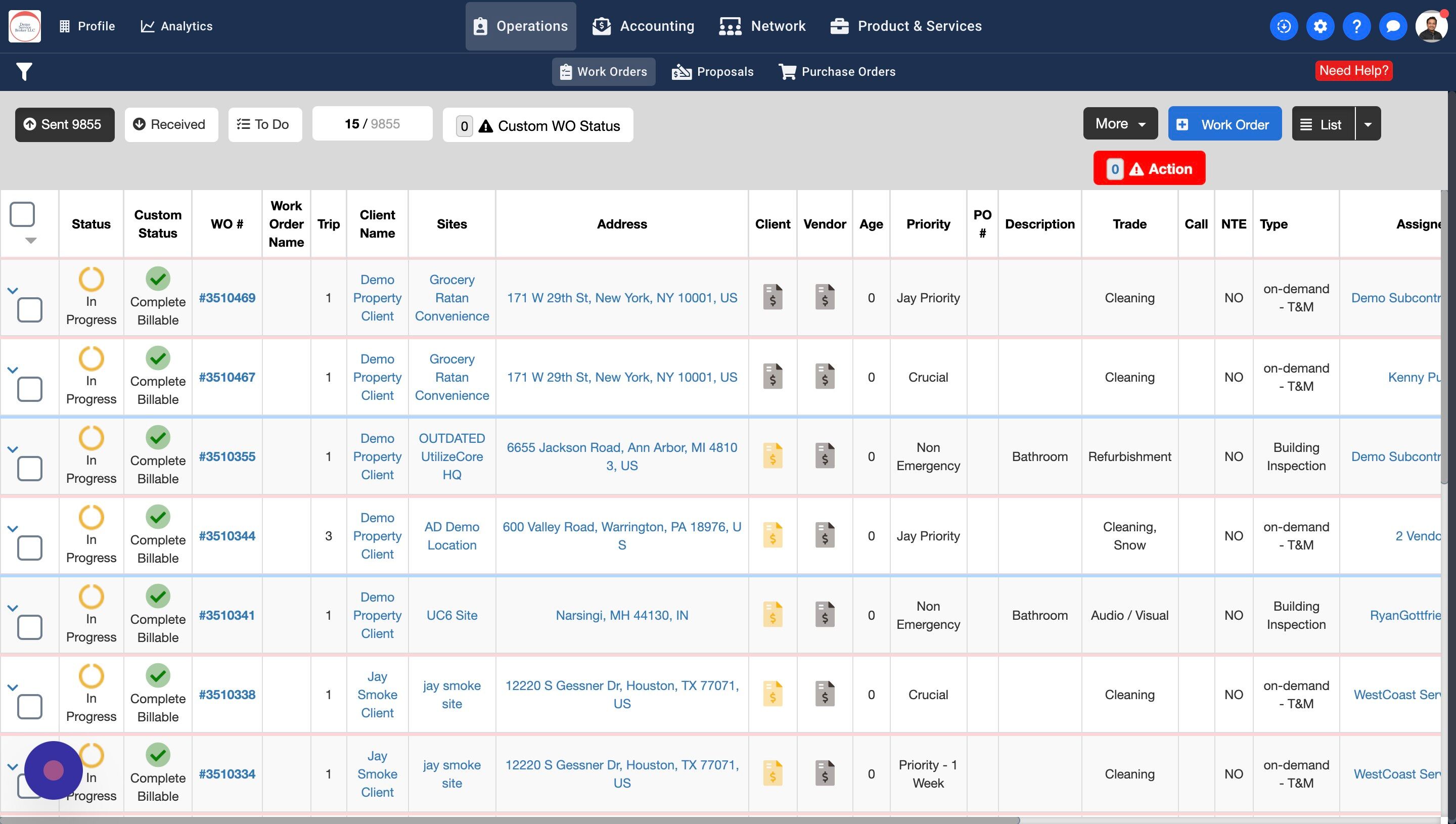1456x824 pixels.
Task: Switch to the Proposals tab
Action: coord(712,72)
